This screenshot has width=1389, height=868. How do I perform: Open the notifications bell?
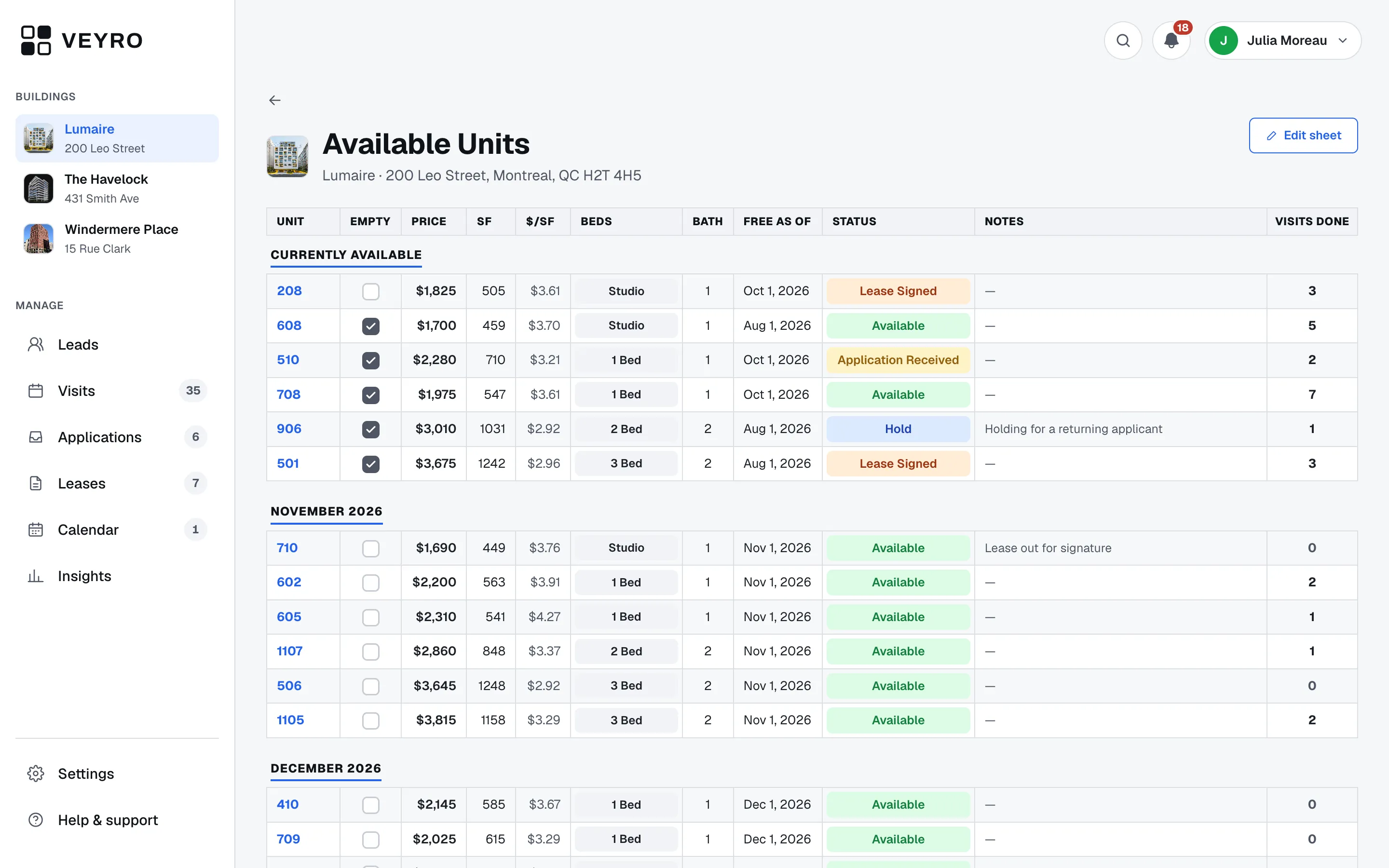coord(1171,41)
